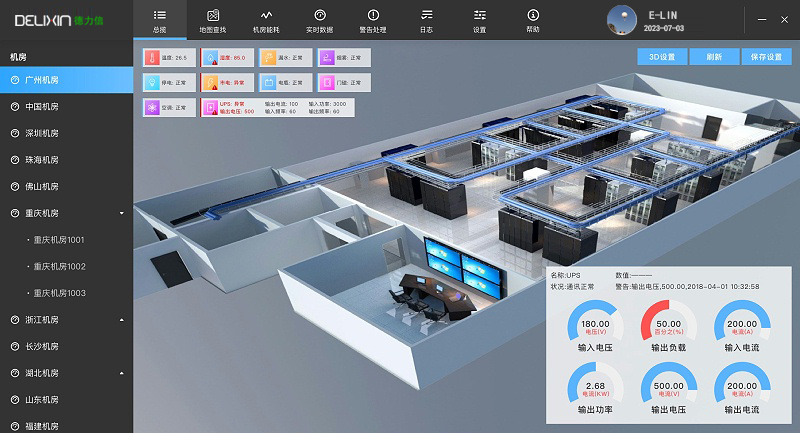800x433 pixels.
Task: Click the E-LIN user avatar
Action: [620, 19]
